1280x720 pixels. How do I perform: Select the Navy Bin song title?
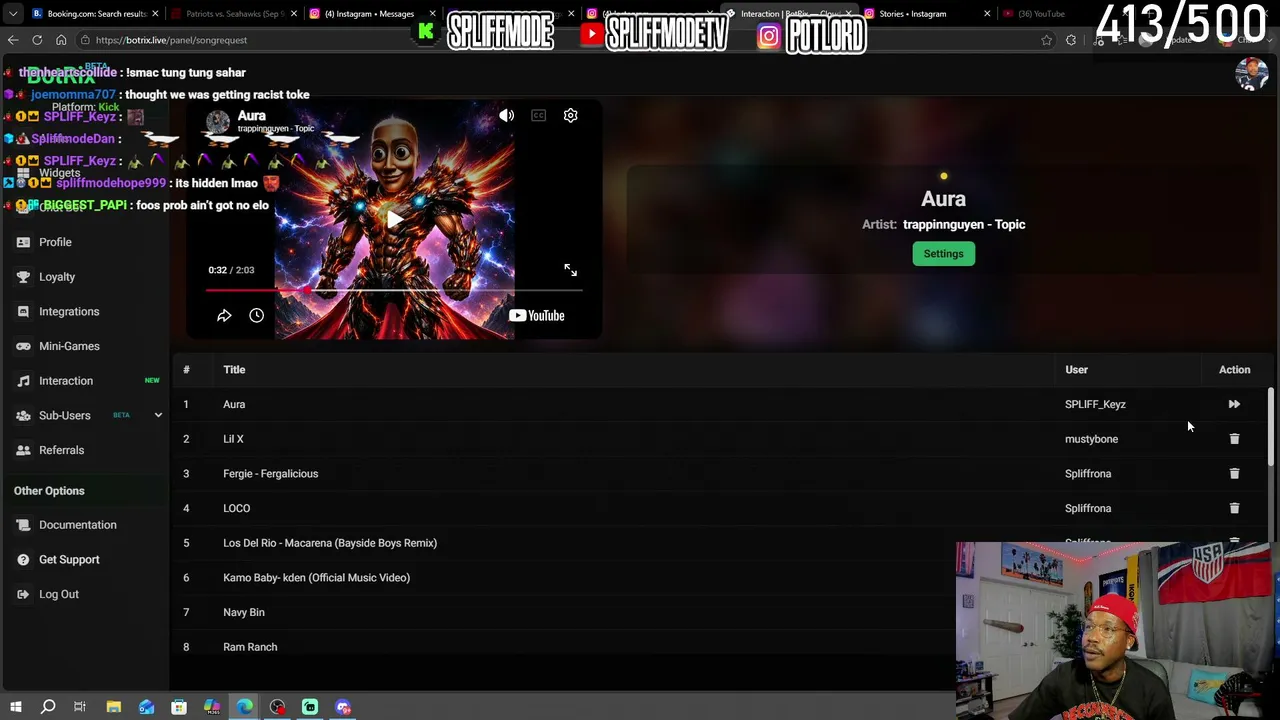click(244, 612)
